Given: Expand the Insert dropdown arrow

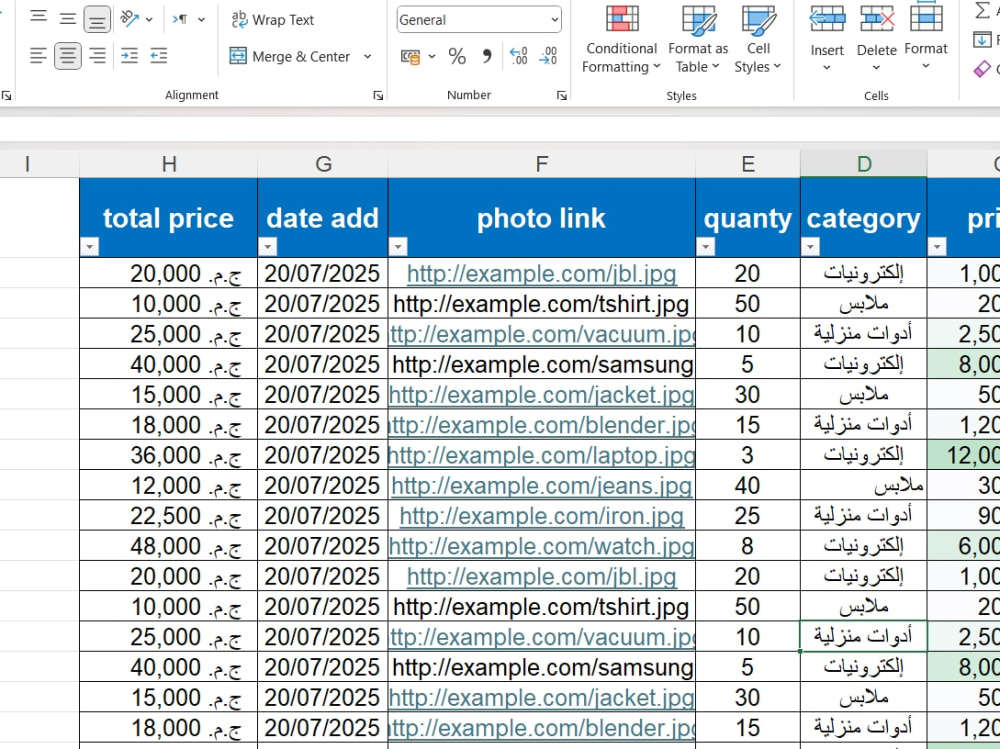Looking at the screenshot, I should coord(827,68).
